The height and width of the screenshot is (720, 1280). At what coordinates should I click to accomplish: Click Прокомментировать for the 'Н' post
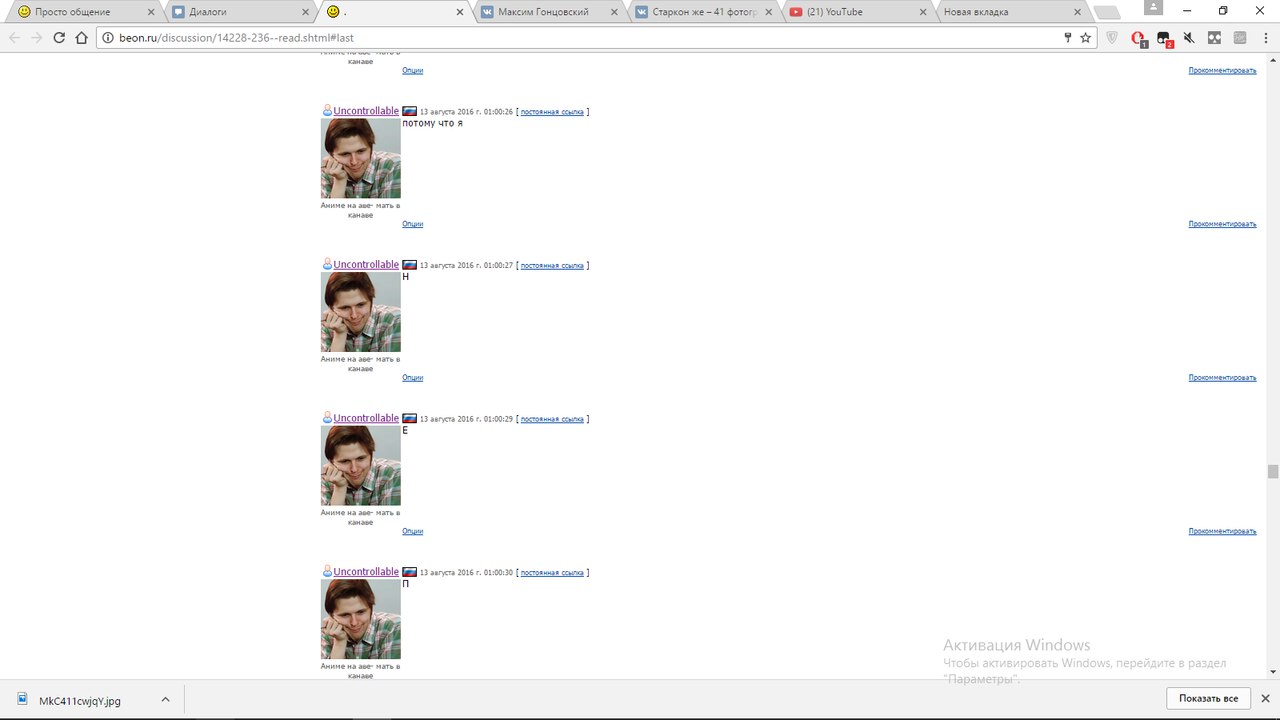pos(1222,378)
